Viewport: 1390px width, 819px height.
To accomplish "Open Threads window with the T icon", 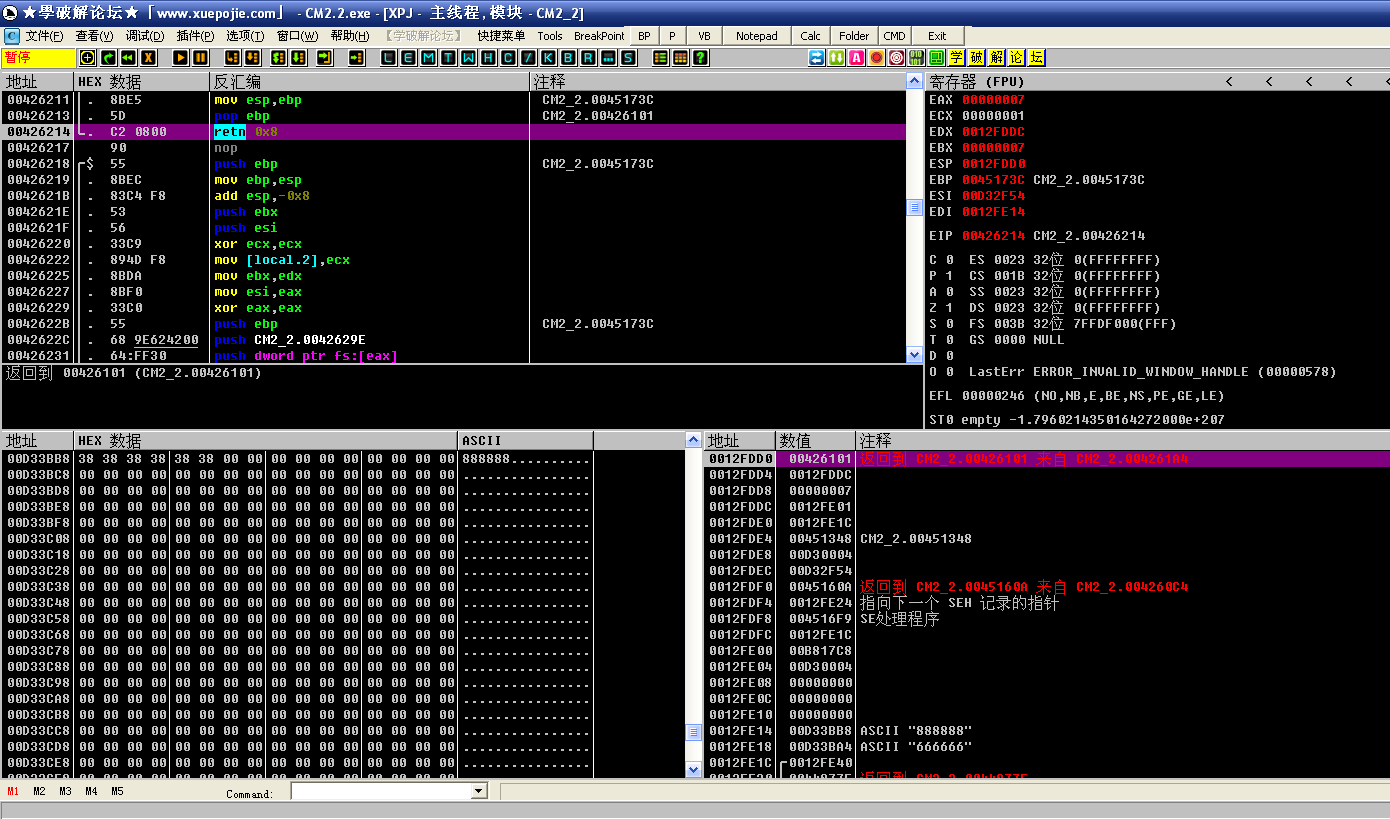I will tap(448, 58).
